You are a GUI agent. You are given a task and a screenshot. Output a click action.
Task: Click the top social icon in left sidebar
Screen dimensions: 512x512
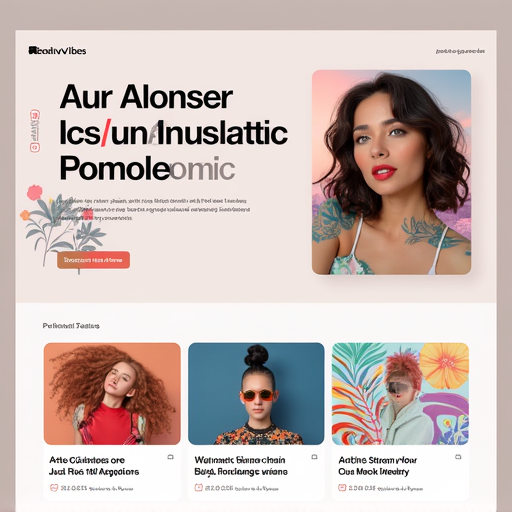(x=35, y=115)
